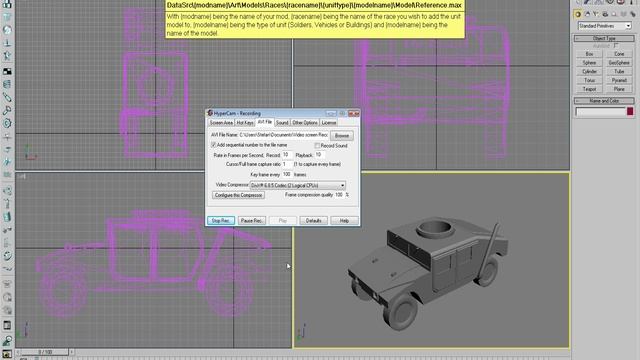This screenshot has height=360, width=640.
Task: Create a GeoSphere primitive
Action: [x=619, y=63]
